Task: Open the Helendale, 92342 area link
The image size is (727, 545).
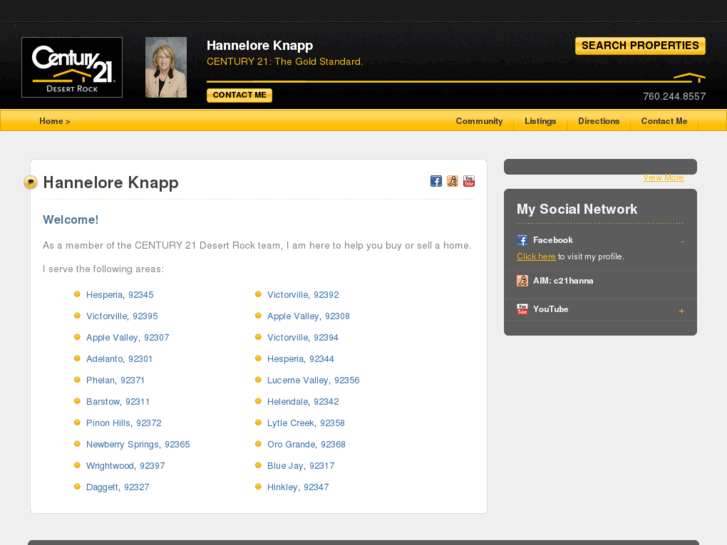Action: [303, 401]
